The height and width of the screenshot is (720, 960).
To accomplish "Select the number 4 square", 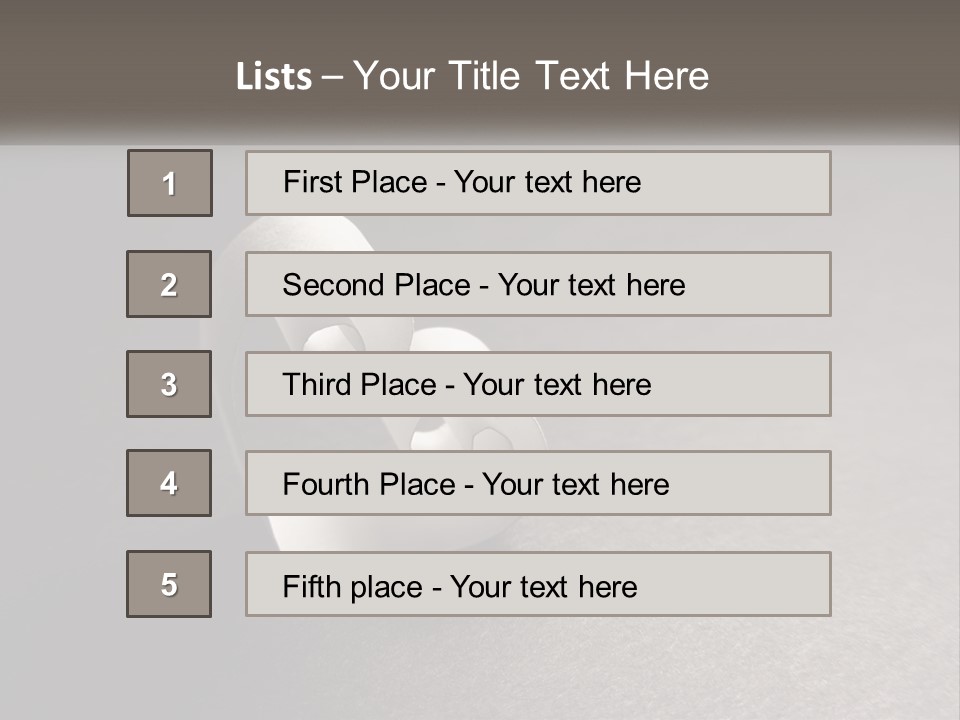I will 169,483.
